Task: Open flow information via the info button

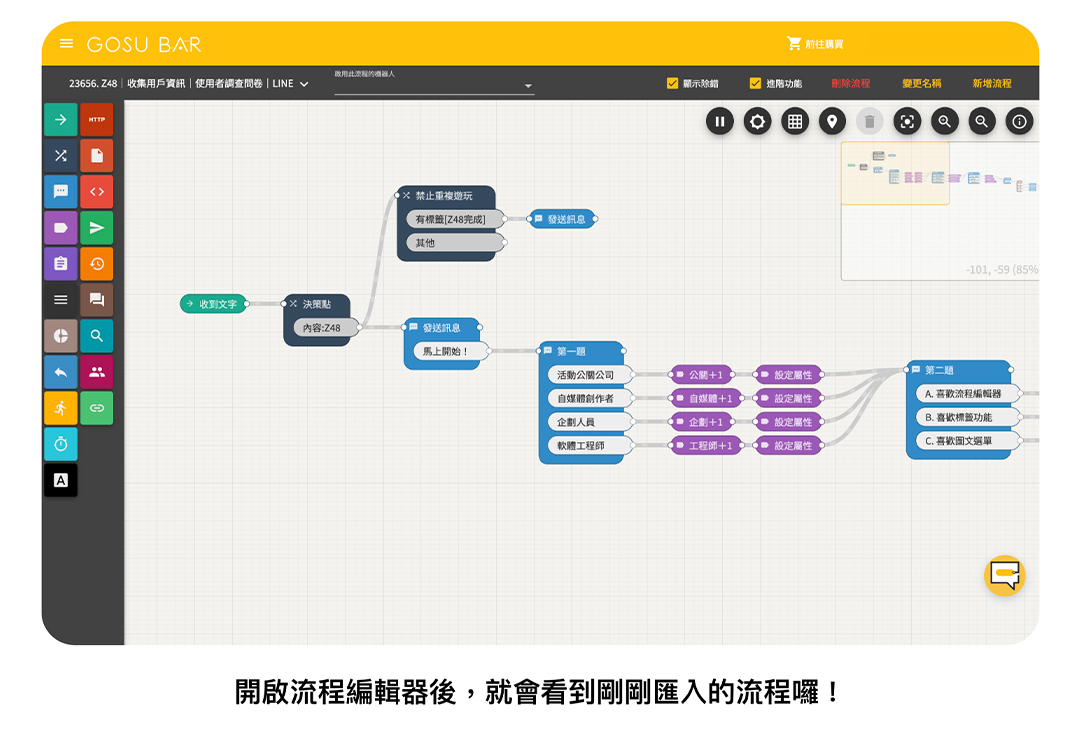Action: 1019,122
